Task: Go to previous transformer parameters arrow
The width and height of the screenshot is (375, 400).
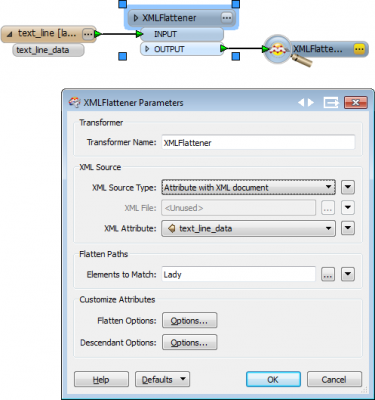Action: point(301,103)
